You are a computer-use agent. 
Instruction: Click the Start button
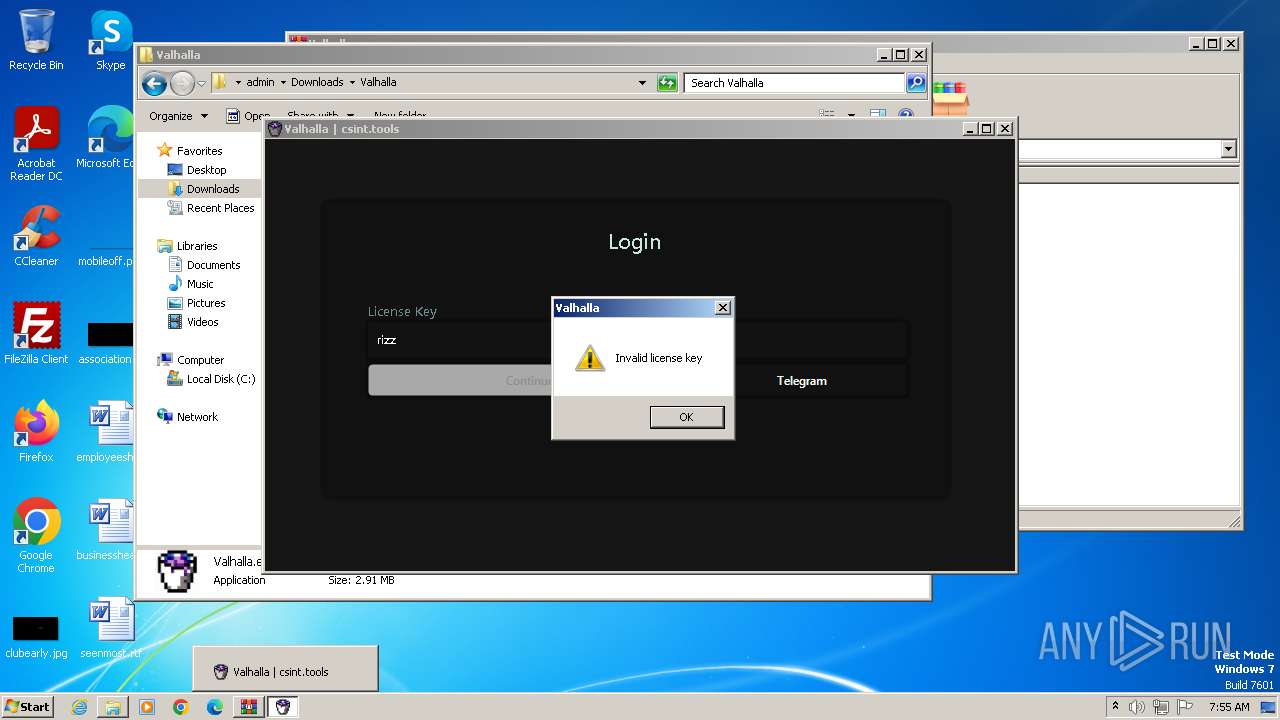click(27, 707)
